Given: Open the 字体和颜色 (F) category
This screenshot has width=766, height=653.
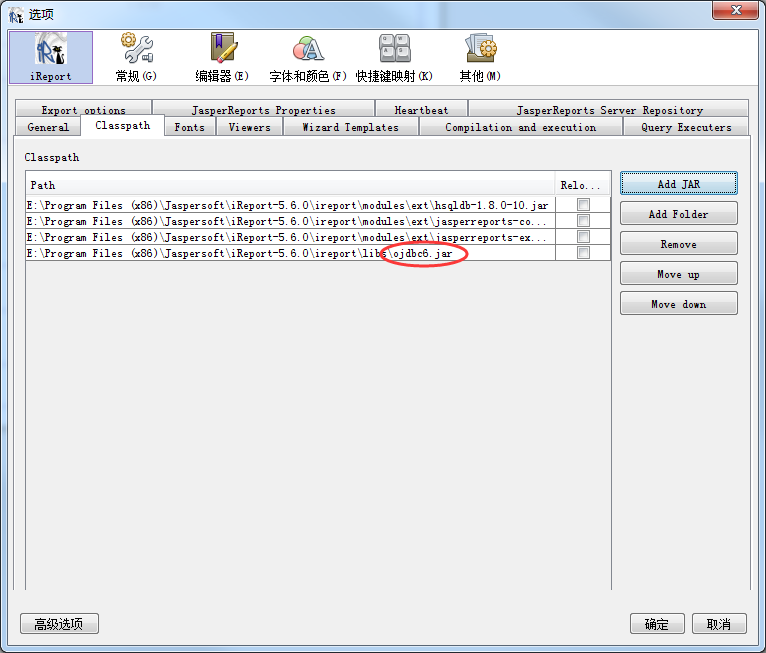Looking at the screenshot, I should [308, 57].
